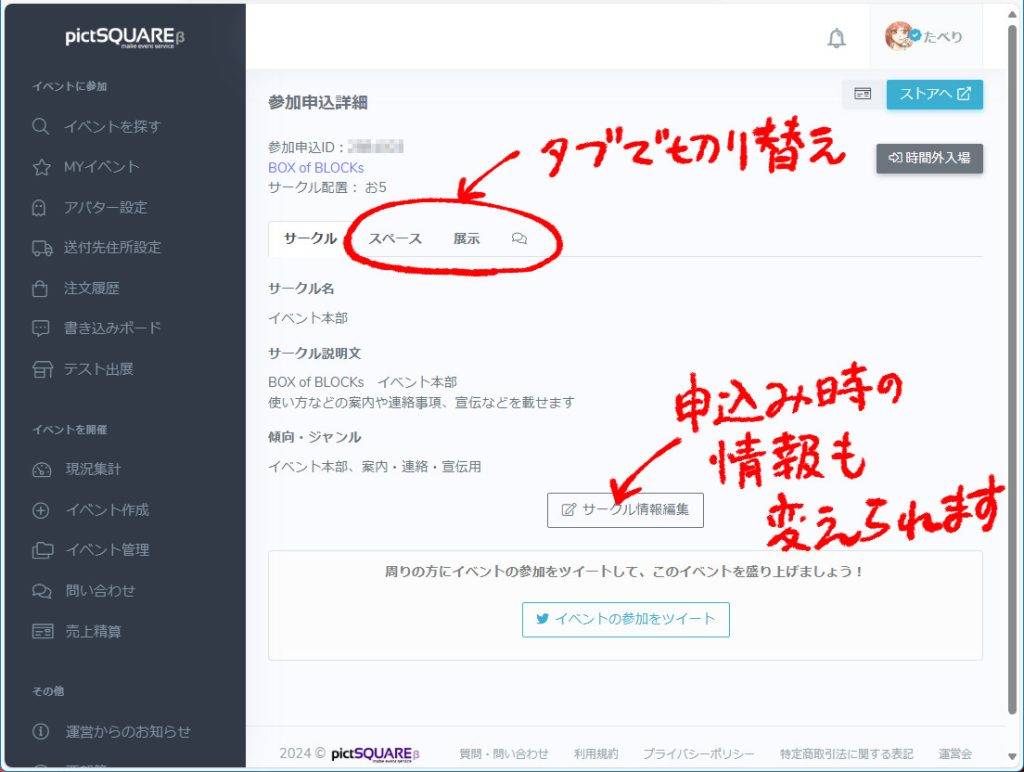Open the BOX of BLOCKs event link
Viewport: 1024px width, 772px height.
coord(316,167)
